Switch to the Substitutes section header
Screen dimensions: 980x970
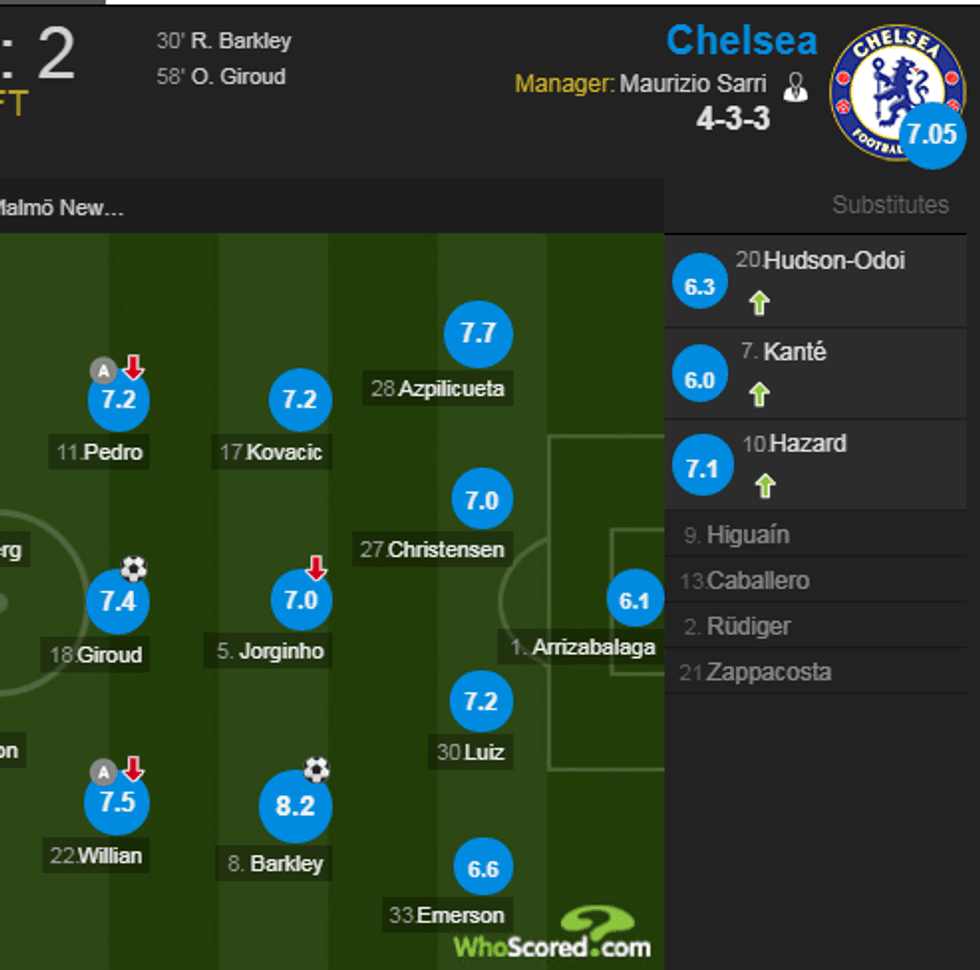click(x=891, y=205)
